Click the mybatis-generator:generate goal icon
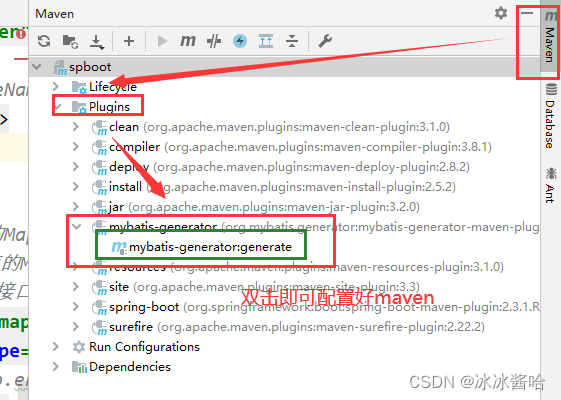This screenshot has width=561, height=400. tap(119, 248)
